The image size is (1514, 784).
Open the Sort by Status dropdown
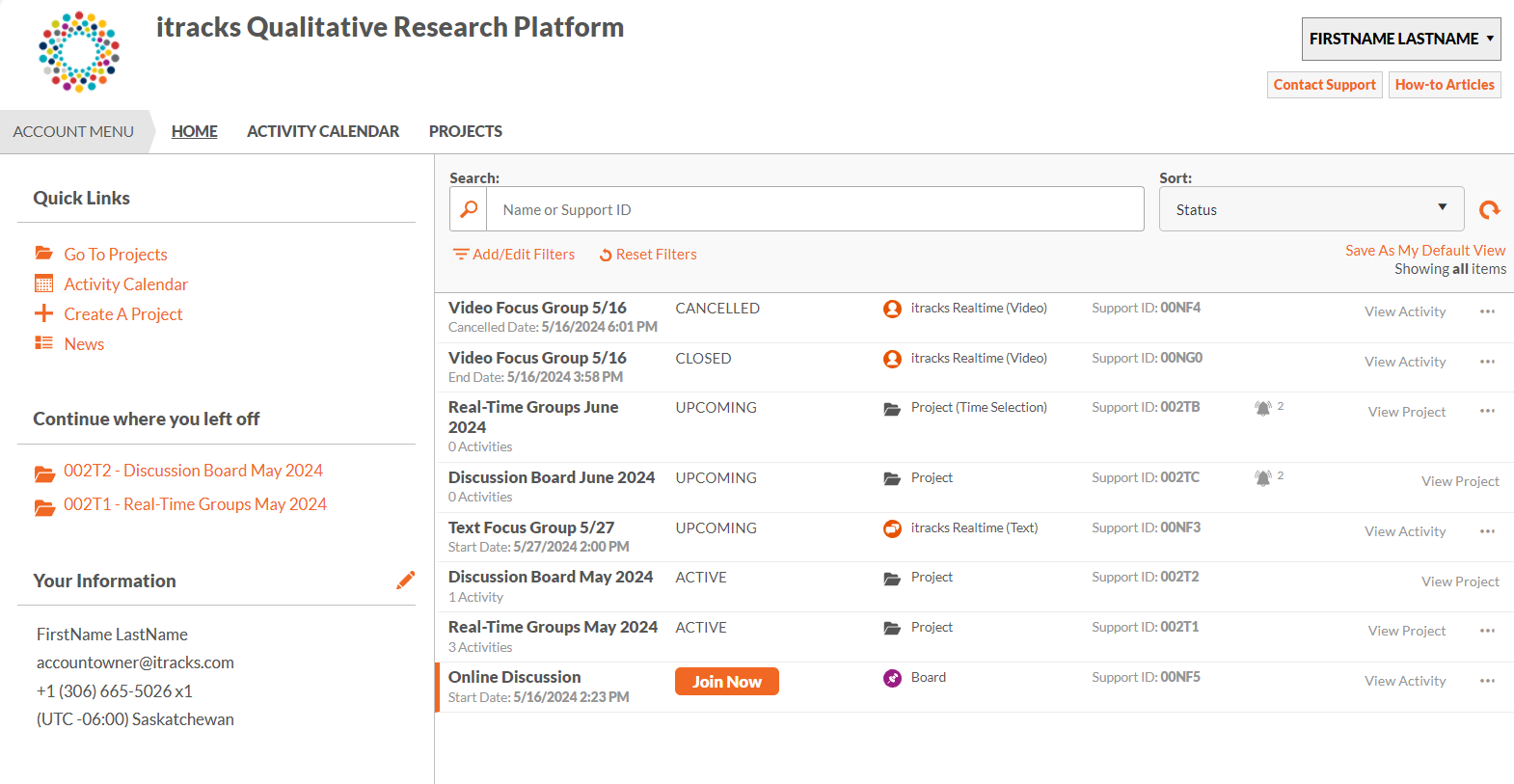pyautogui.click(x=1311, y=209)
